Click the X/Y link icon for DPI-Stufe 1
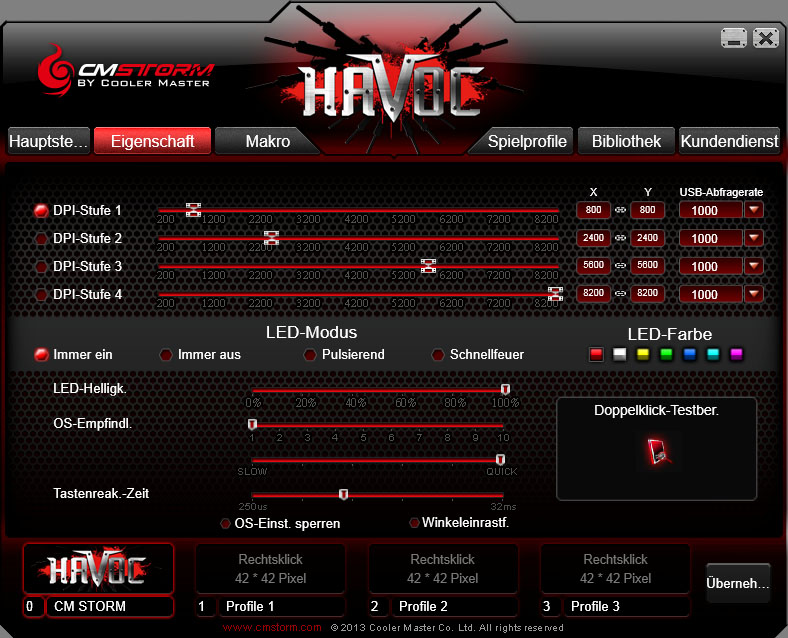The height and width of the screenshot is (638, 788). coord(621,210)
